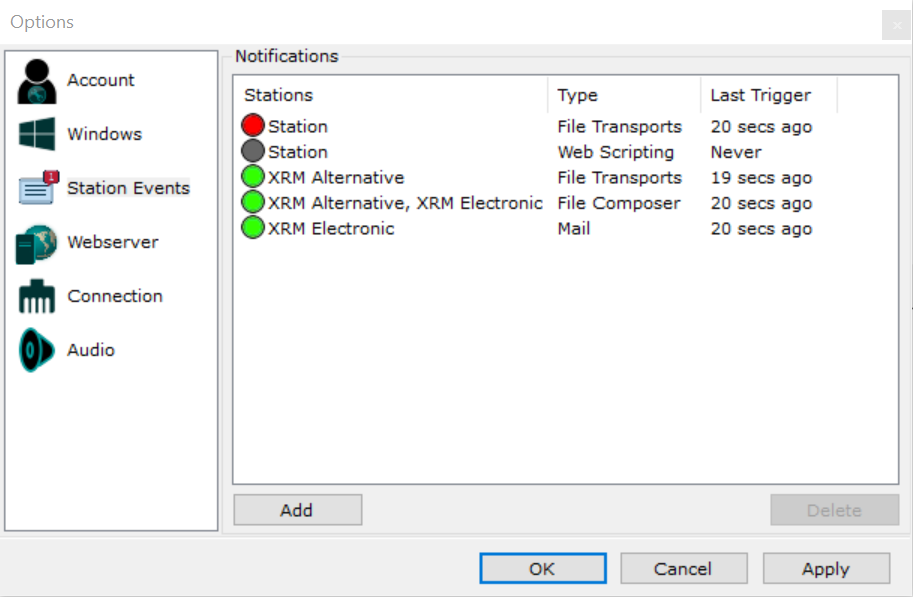Viewport: 913px width, 597px height.
Task: Select the Web Scripting notification row
Action: (x=615, y=152)
